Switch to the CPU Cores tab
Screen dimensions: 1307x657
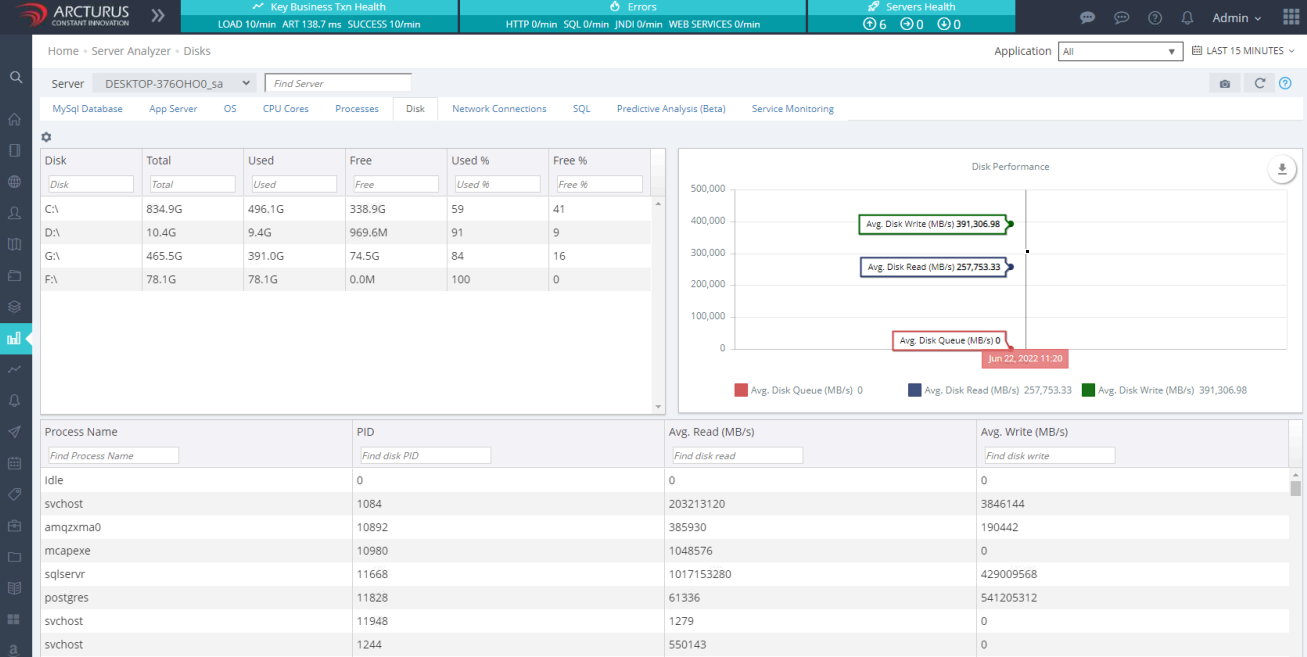click(286, 109)
